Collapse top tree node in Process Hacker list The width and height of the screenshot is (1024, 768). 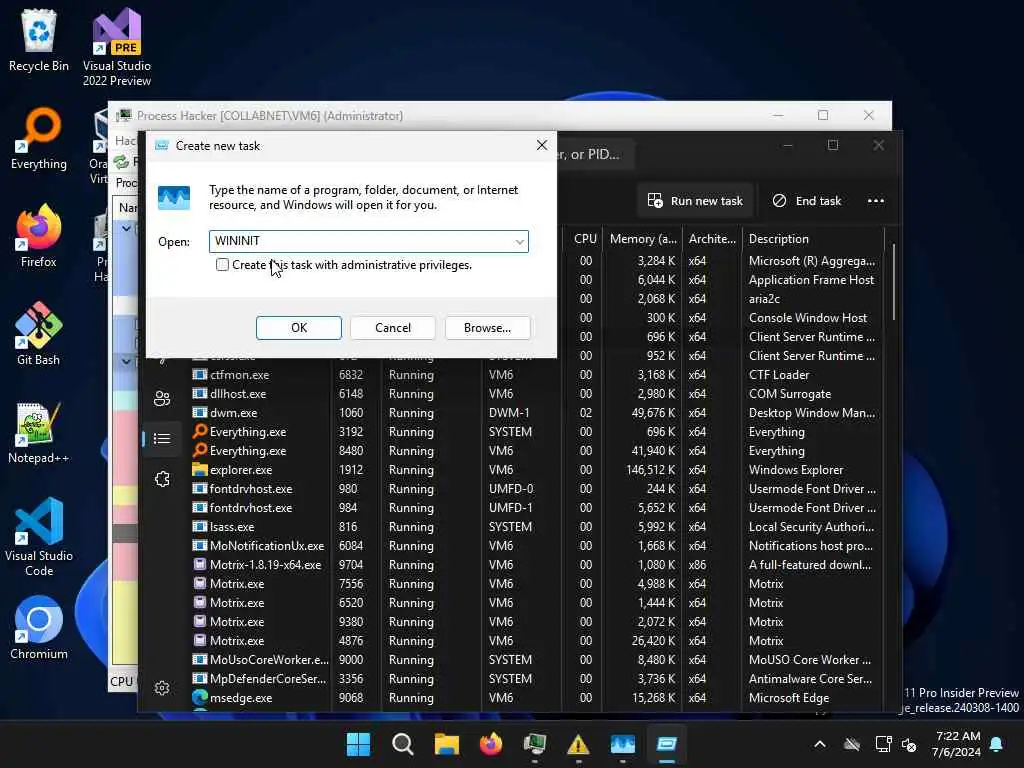[x=126, y=229]
